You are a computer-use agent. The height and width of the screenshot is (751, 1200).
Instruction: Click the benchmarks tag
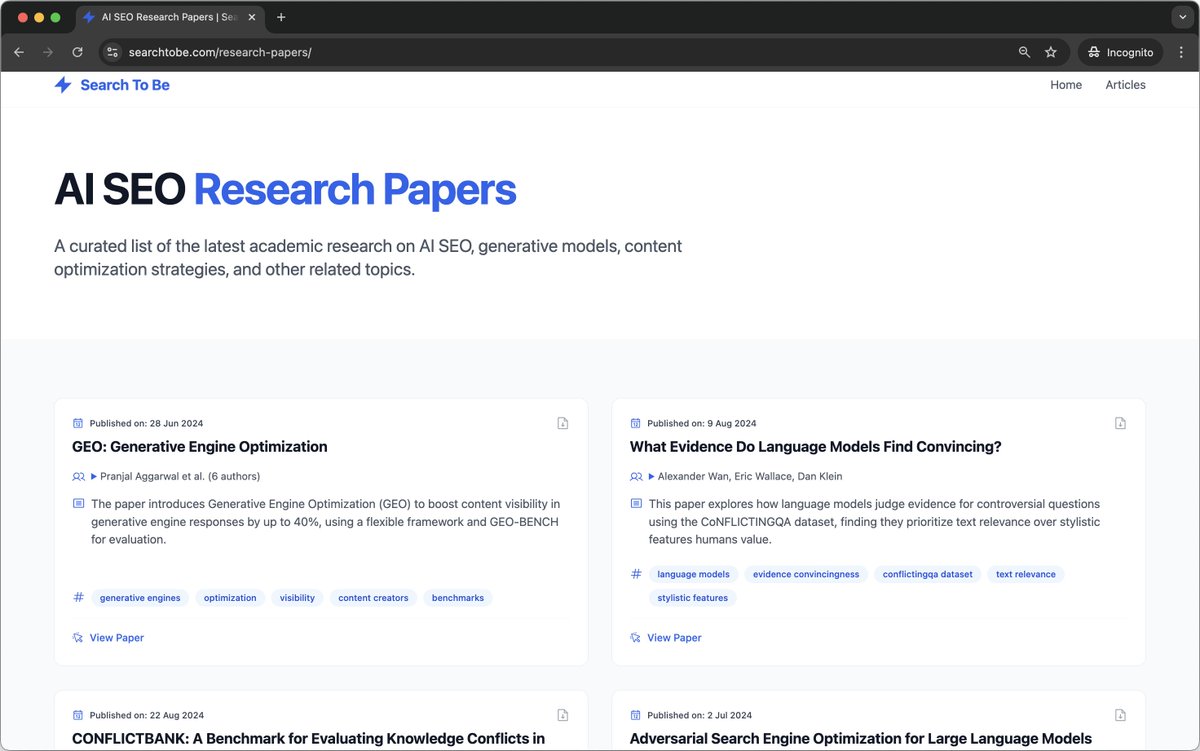(x=458, y=598)
